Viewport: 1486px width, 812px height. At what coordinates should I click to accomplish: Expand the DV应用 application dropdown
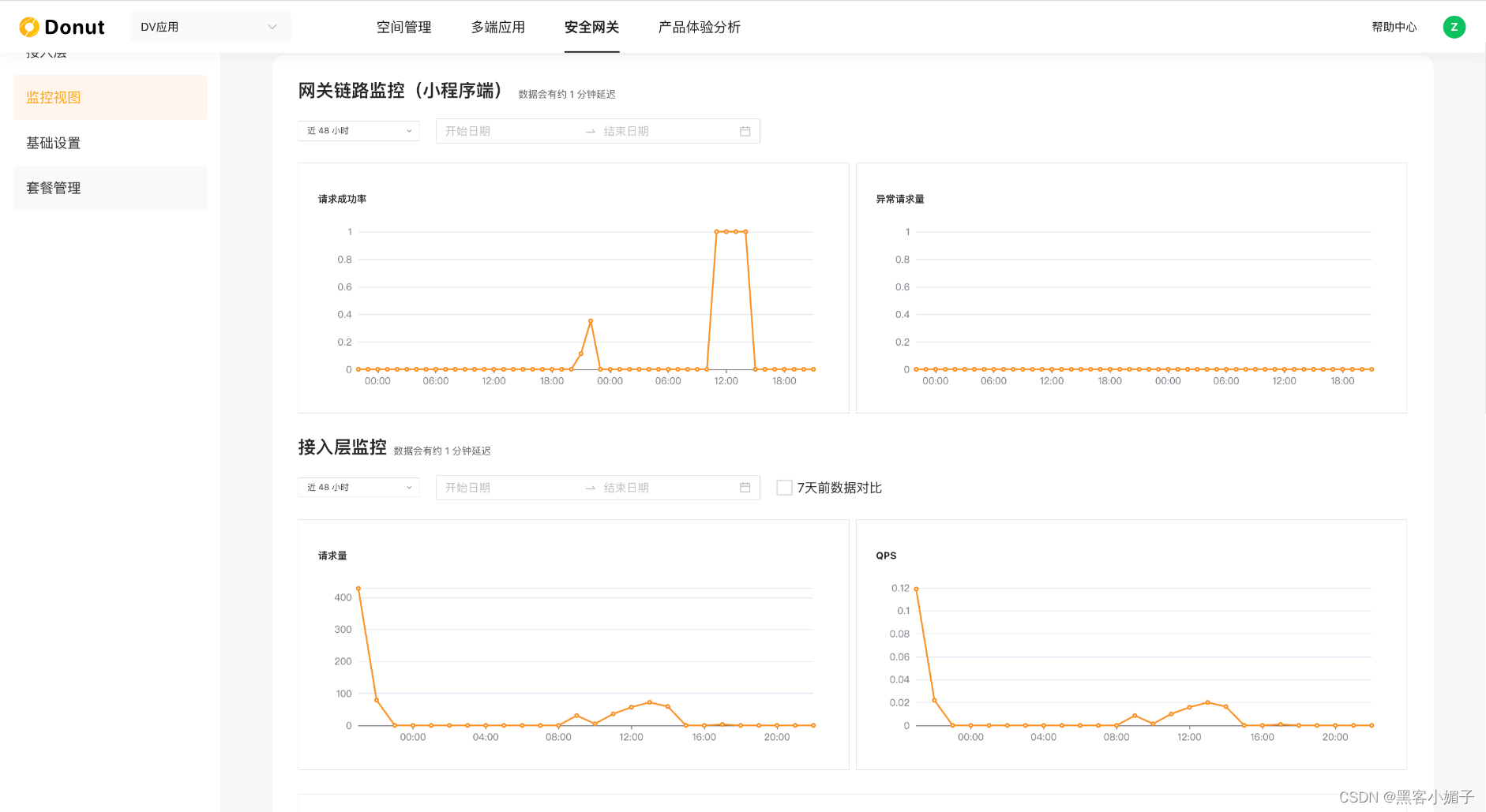pos(210,27)
